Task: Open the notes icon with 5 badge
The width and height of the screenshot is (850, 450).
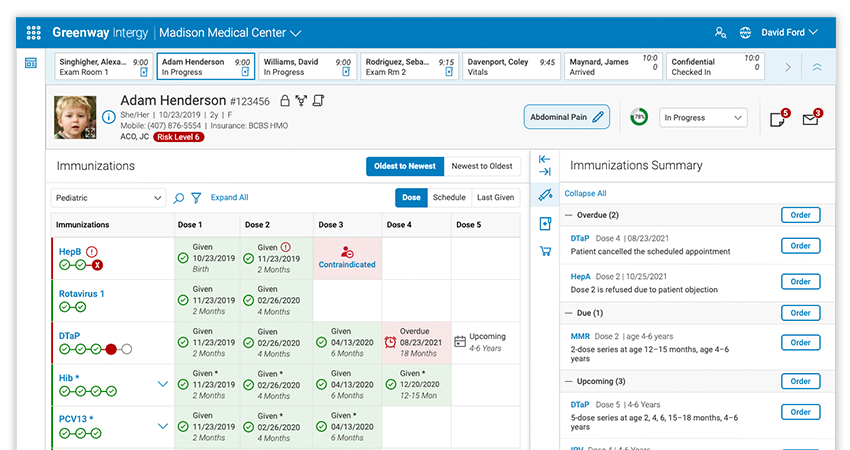Action: (777, 118)
